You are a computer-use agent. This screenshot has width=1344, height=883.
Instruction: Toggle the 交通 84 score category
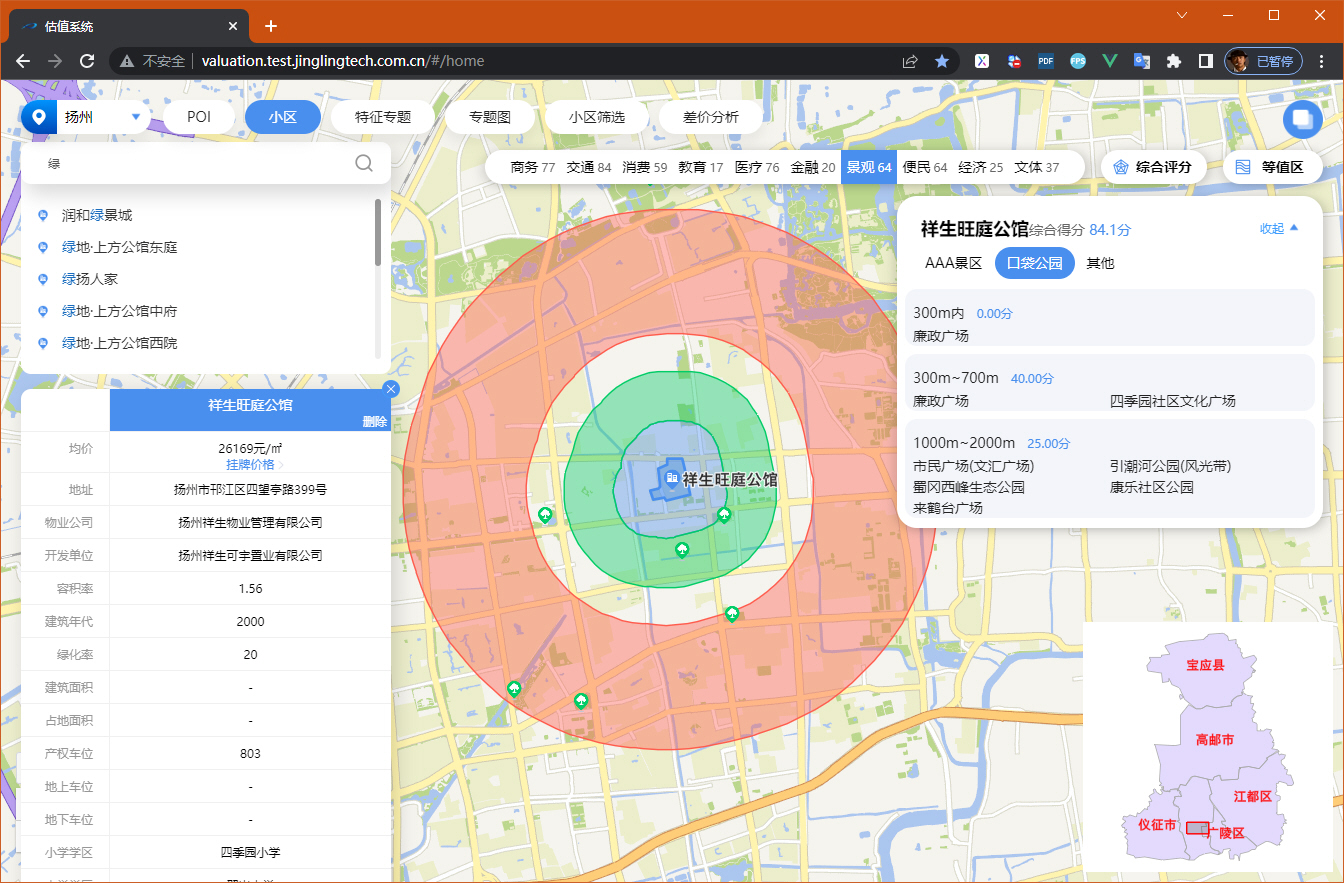(589, 167)
